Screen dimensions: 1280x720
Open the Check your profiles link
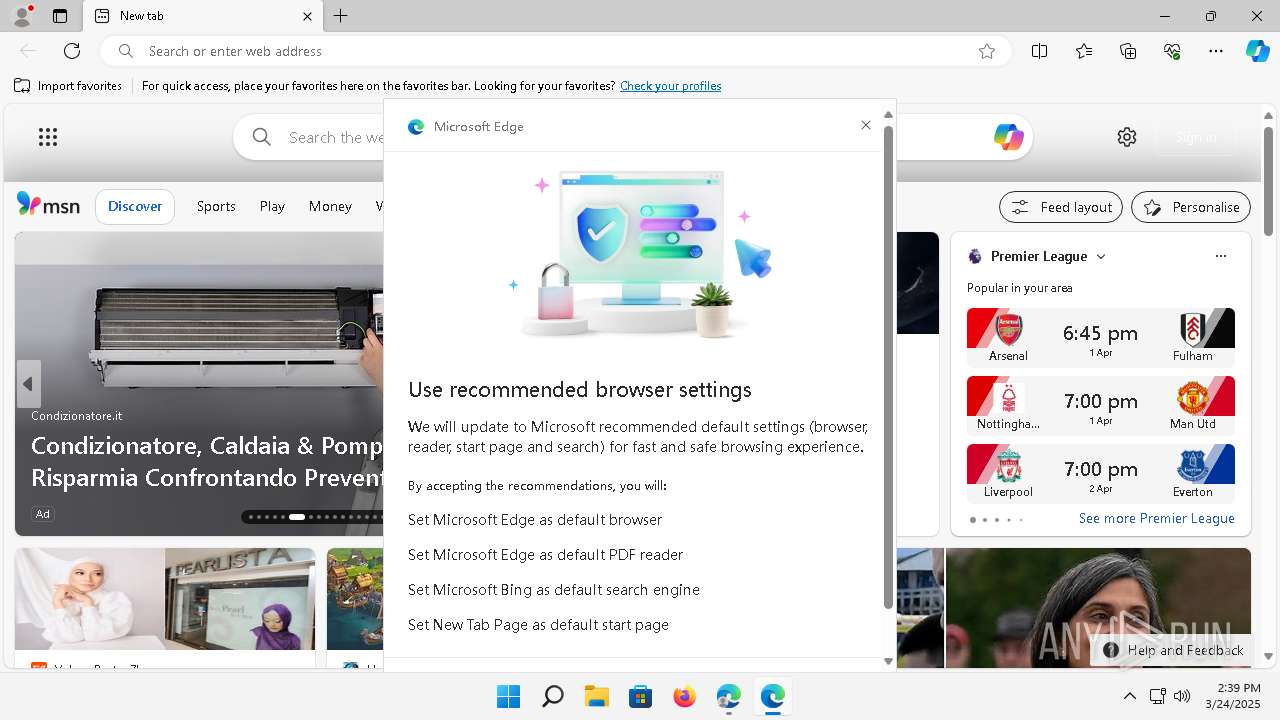tap(670, 86)
